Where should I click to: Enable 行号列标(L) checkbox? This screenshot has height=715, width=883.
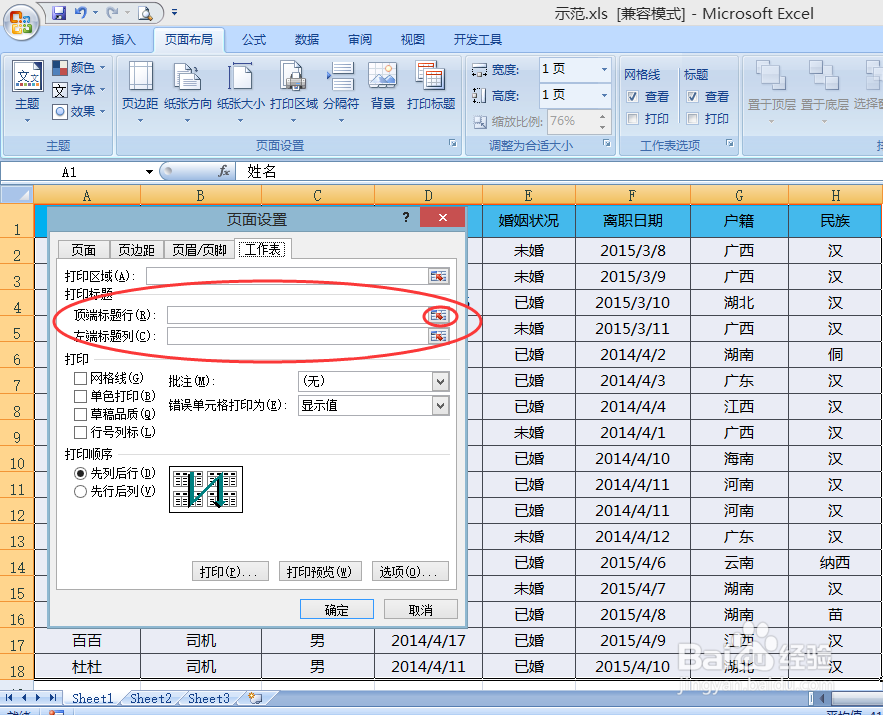81,432
